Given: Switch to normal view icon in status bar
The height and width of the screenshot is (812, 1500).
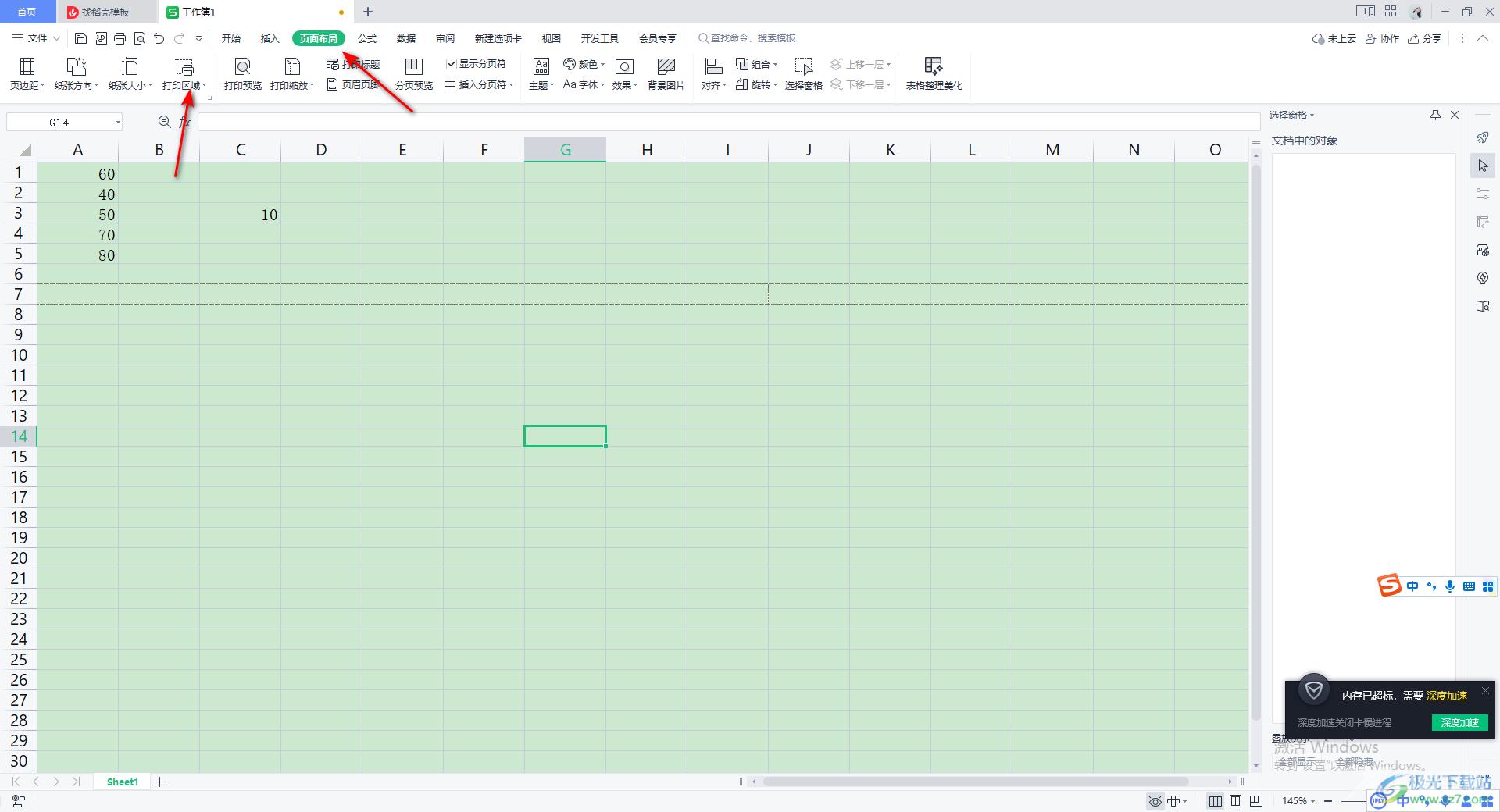Looking at the screenshot, I should point(1216,801).
